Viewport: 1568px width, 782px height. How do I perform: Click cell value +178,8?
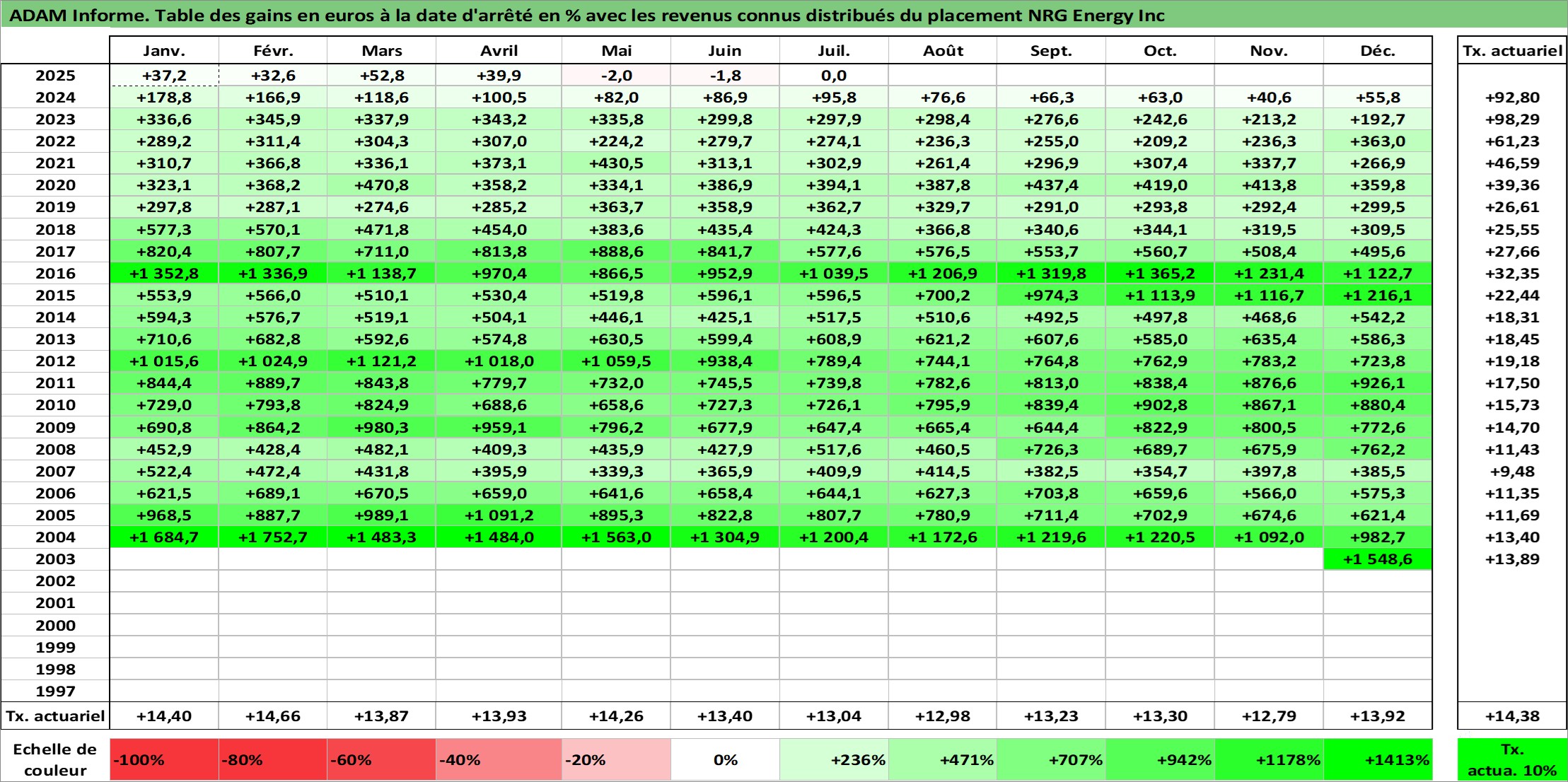164,98
